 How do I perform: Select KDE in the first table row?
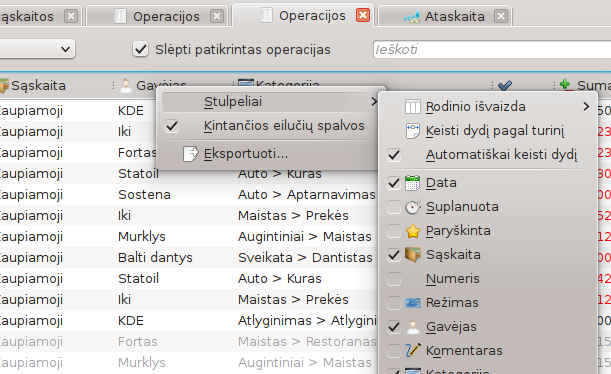pos(131,111)
